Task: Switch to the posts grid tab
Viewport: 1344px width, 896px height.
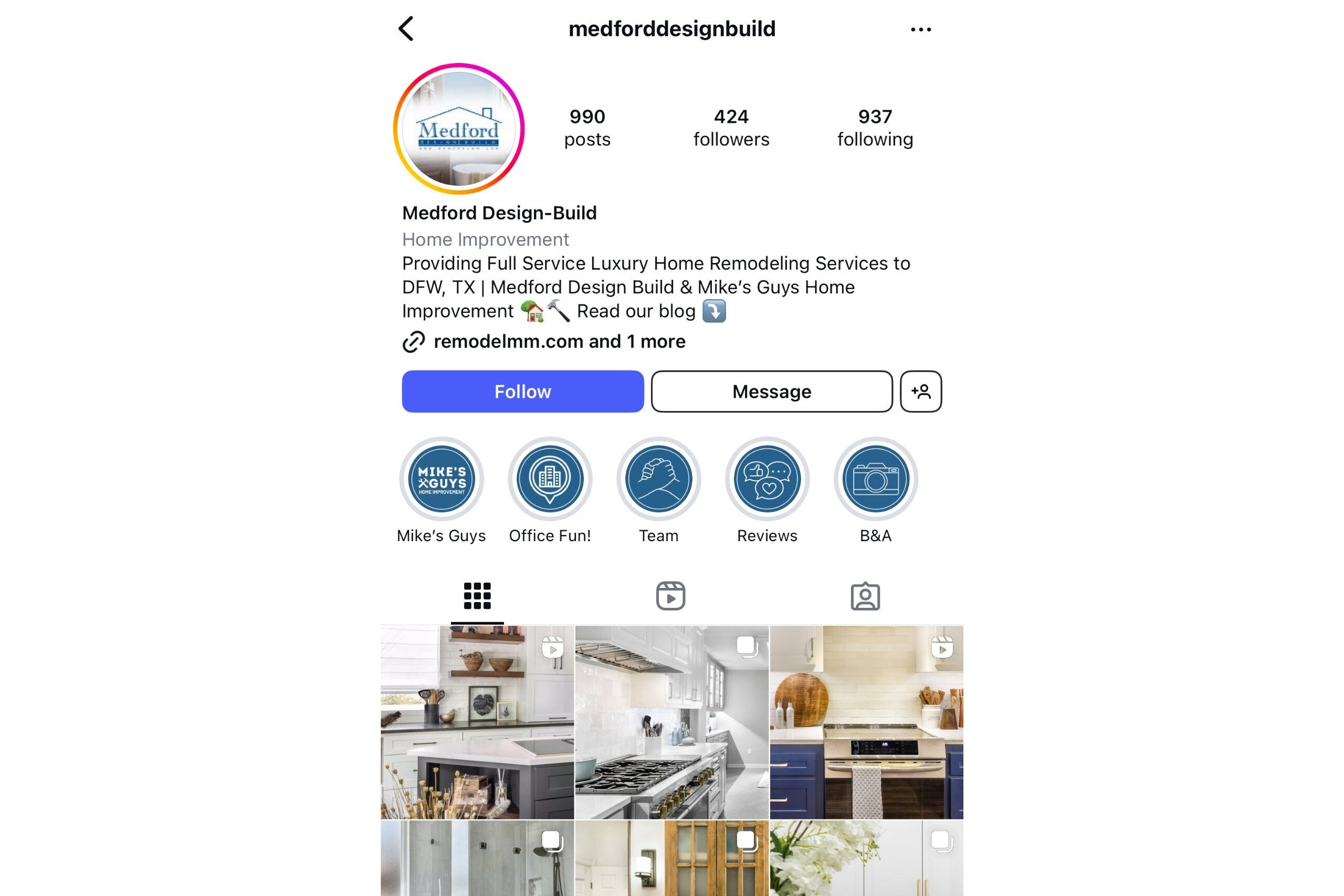Action: [477, 596]
